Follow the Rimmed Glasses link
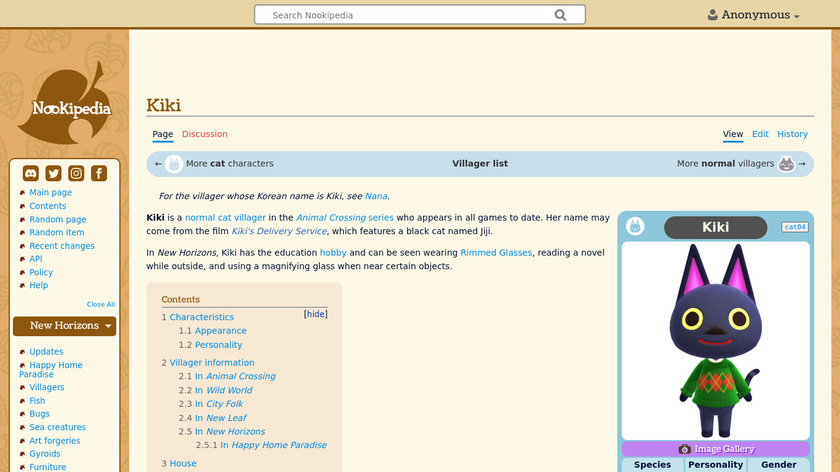The image size is (840, 472). (x=496, y=252)
